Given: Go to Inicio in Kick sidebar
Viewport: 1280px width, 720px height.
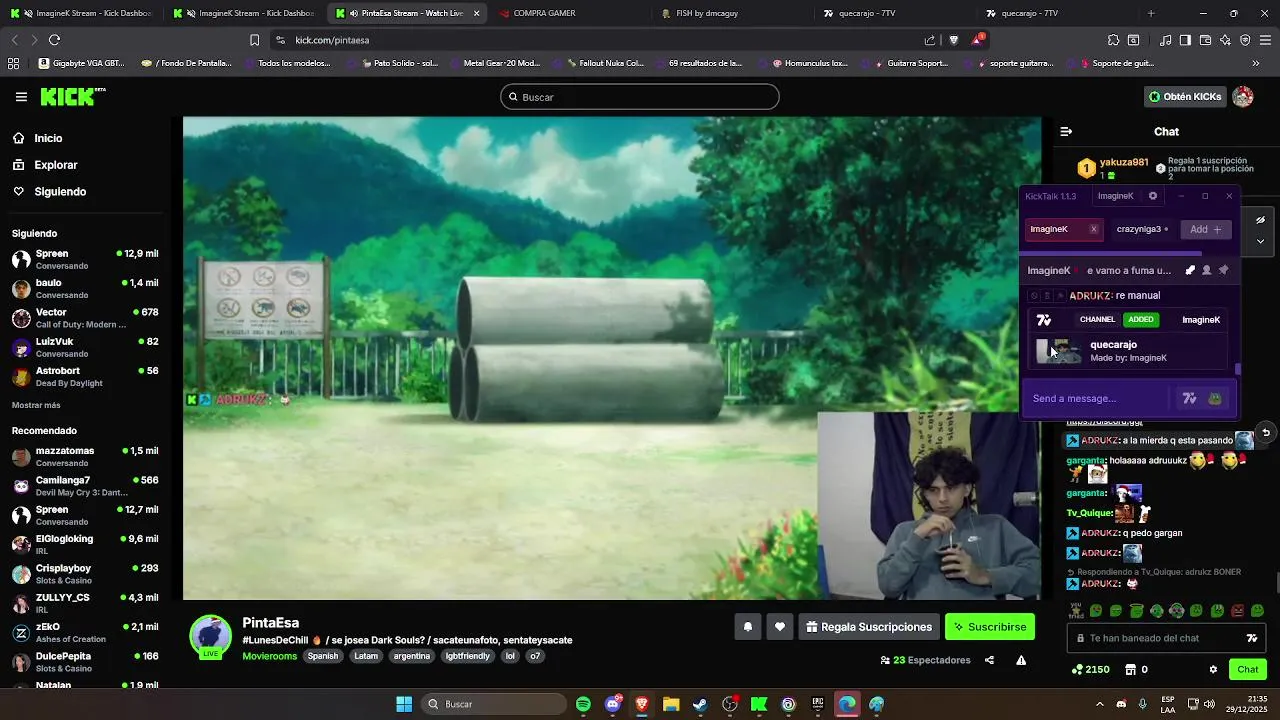Looking at the screenshot, I should [48, 138].
